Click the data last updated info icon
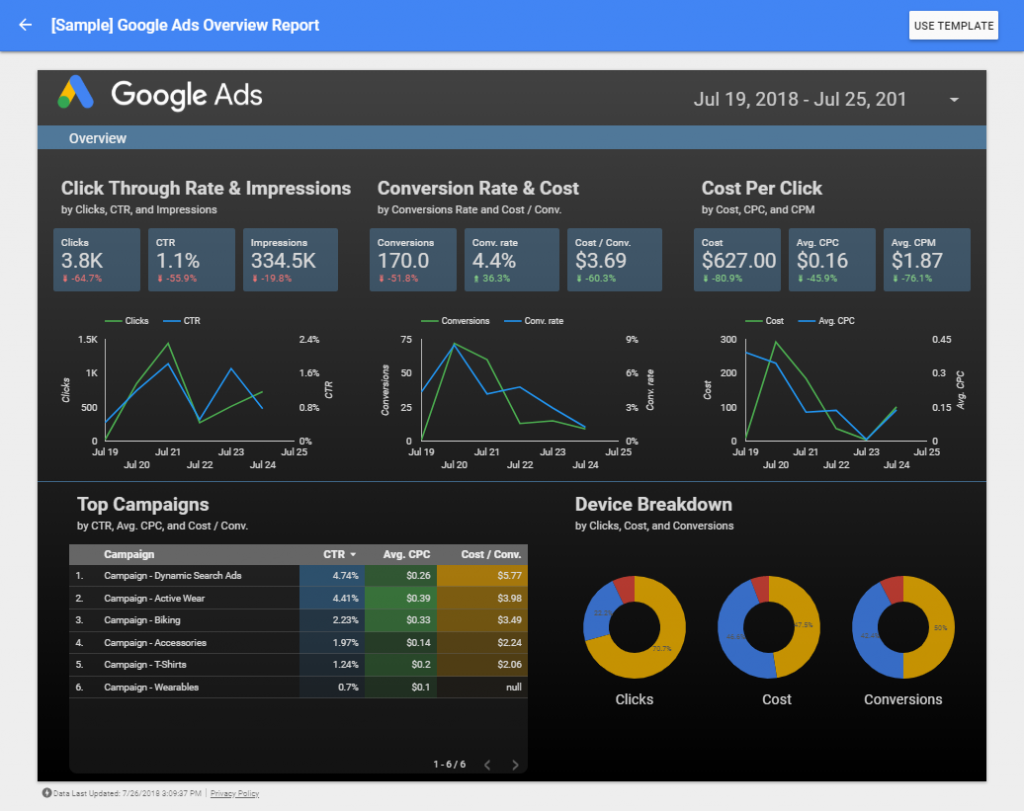The image size is (1024, 811). click(x=46, y=793)
